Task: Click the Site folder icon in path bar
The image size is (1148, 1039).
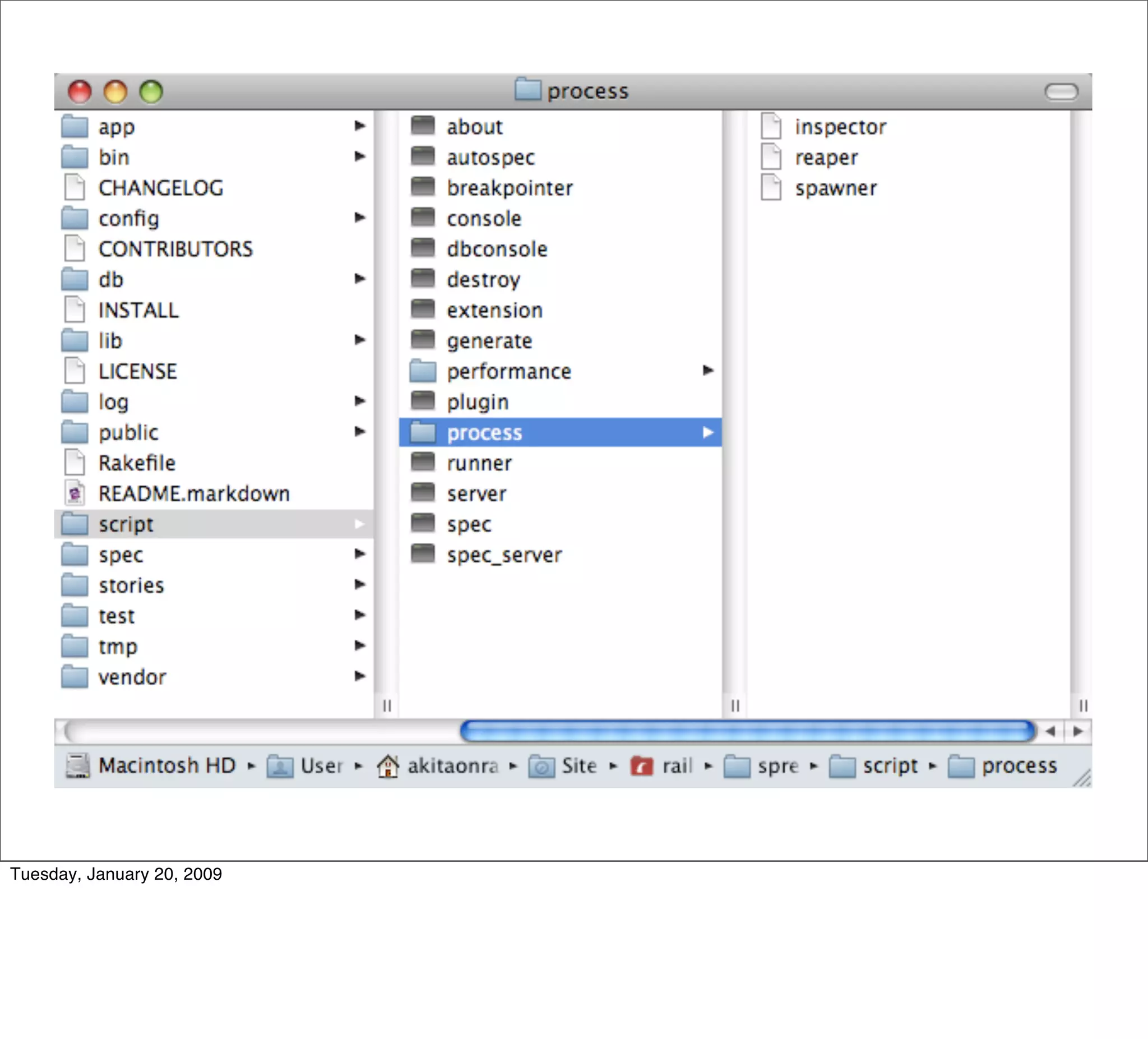Action: [x=541, y=765]
